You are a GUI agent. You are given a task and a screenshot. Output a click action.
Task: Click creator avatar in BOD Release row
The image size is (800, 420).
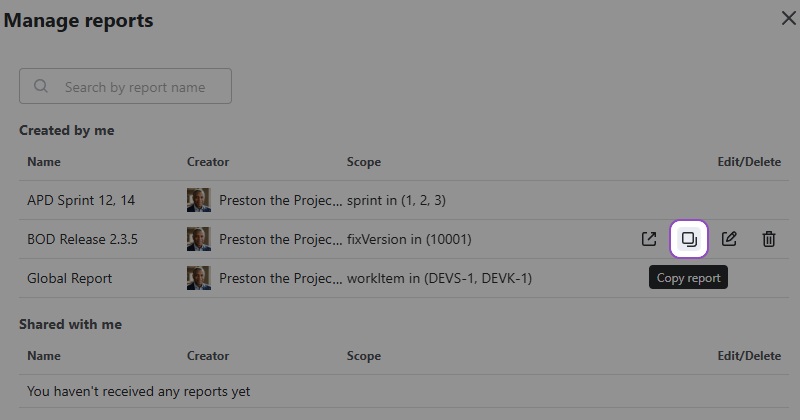(199, 239)
